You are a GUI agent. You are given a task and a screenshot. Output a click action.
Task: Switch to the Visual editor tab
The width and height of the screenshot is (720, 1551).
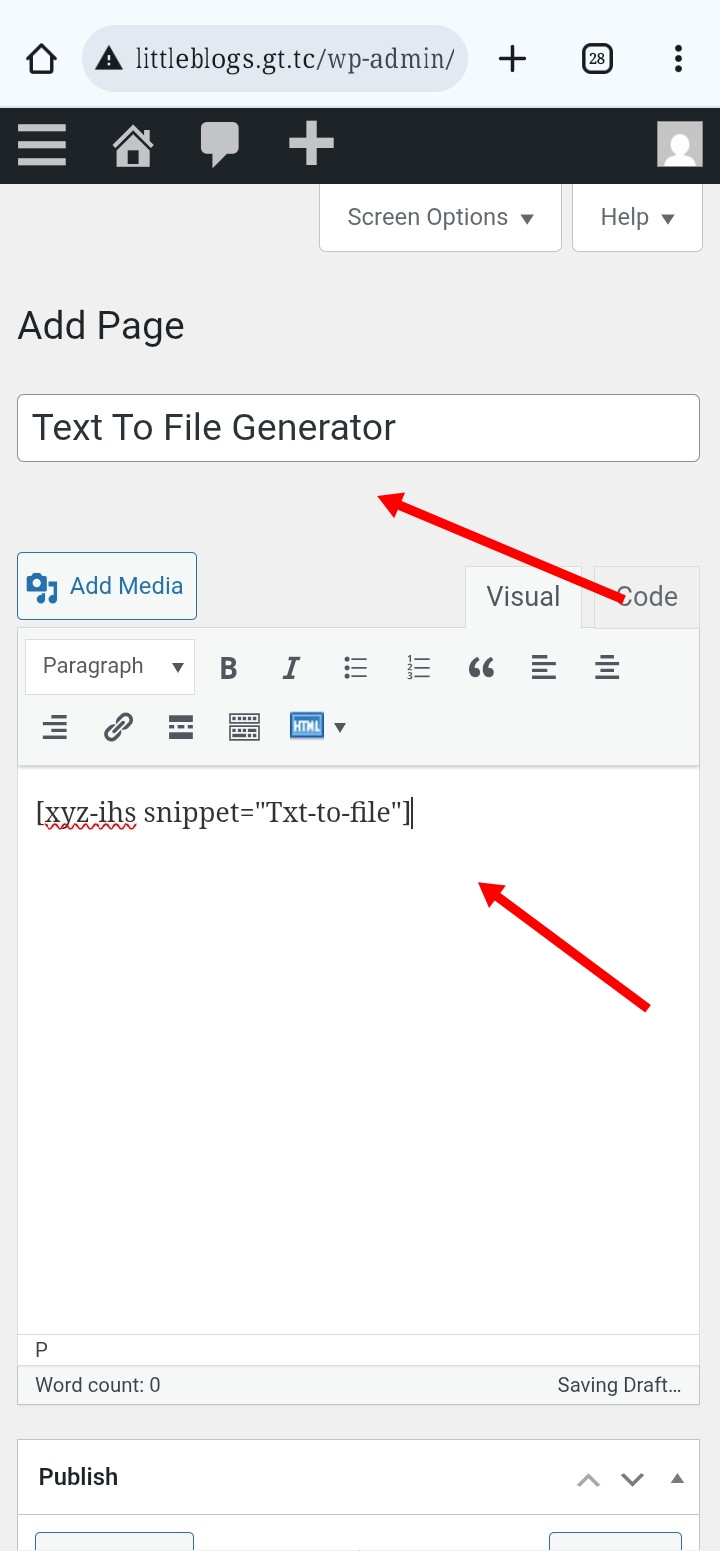point(523,597)
